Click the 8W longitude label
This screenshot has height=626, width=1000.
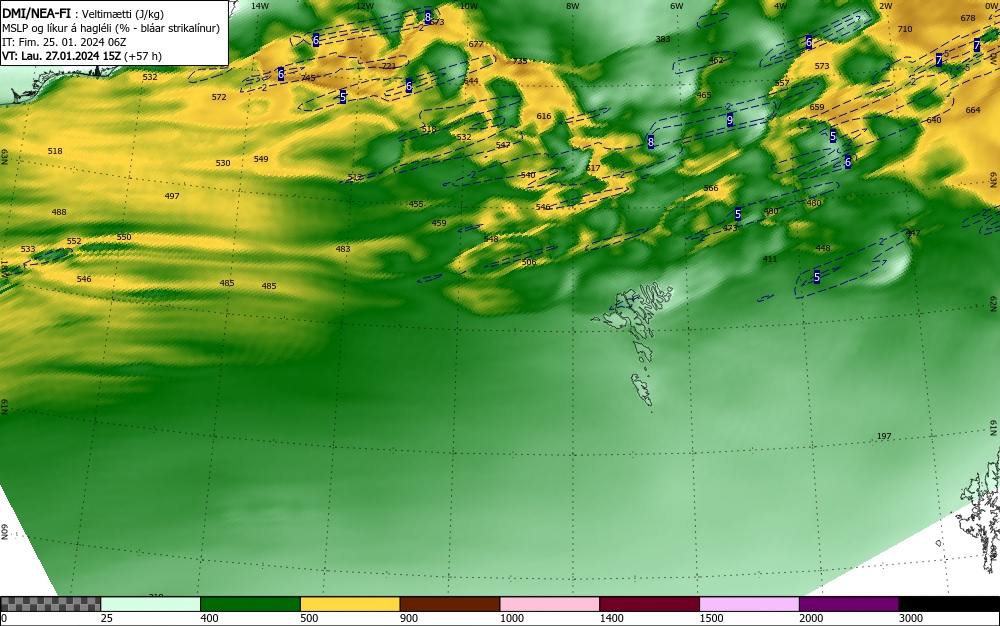[573, 6]
